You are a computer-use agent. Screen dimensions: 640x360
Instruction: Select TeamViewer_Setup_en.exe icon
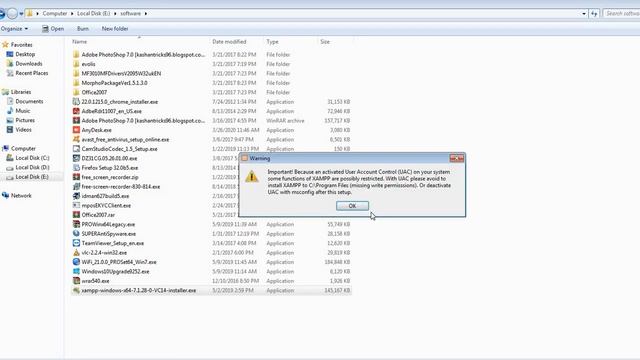[x=76, y=243]
